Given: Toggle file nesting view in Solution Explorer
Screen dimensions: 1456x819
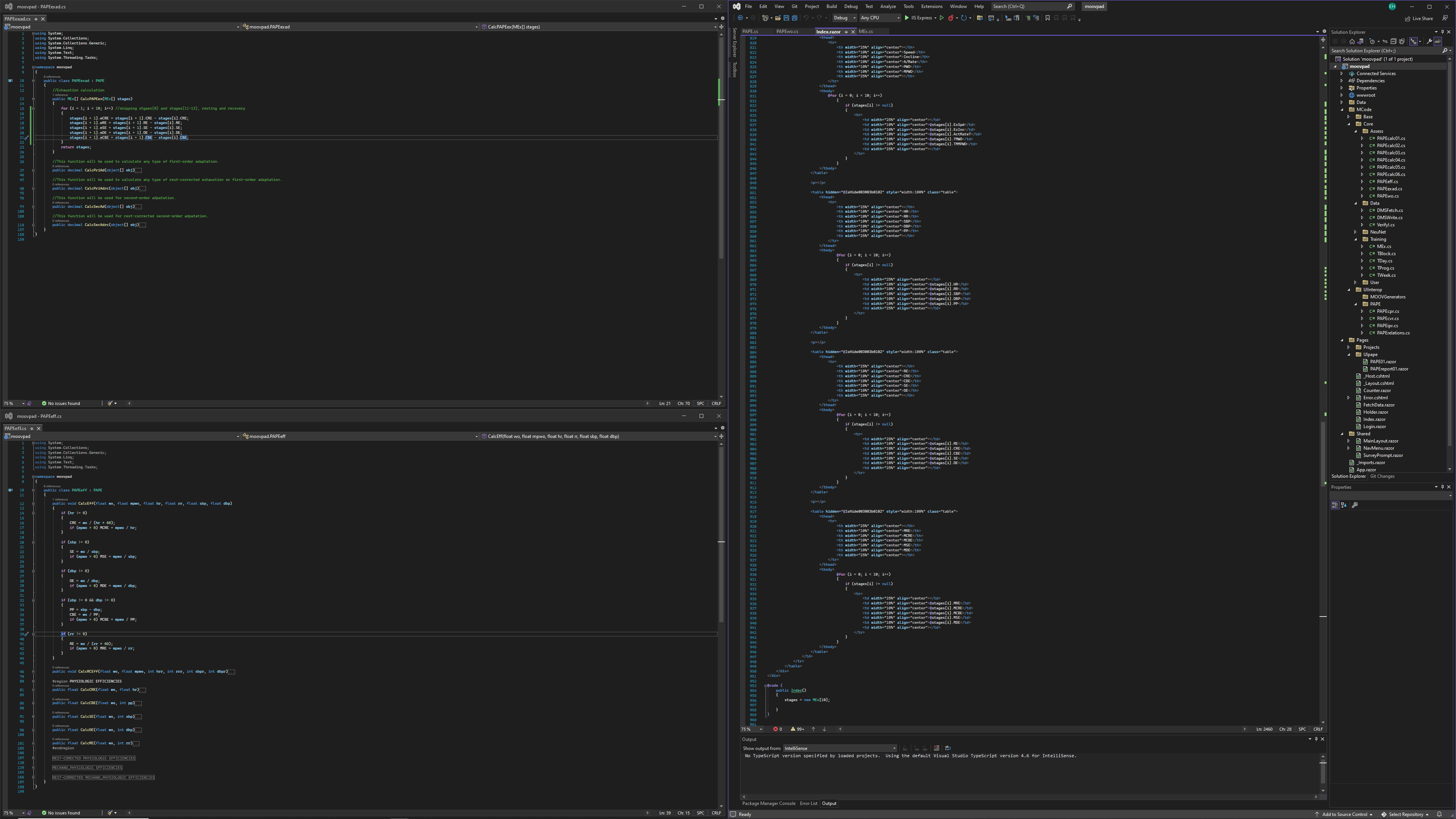Looking at the screenshot, I should coord(1414,41).
